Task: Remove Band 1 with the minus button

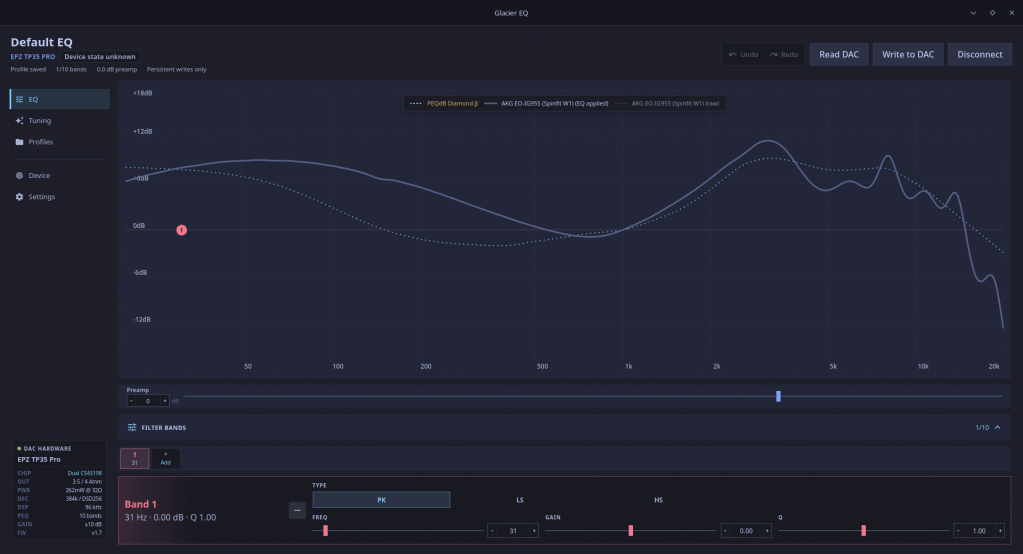Action: tap(297, 510)
